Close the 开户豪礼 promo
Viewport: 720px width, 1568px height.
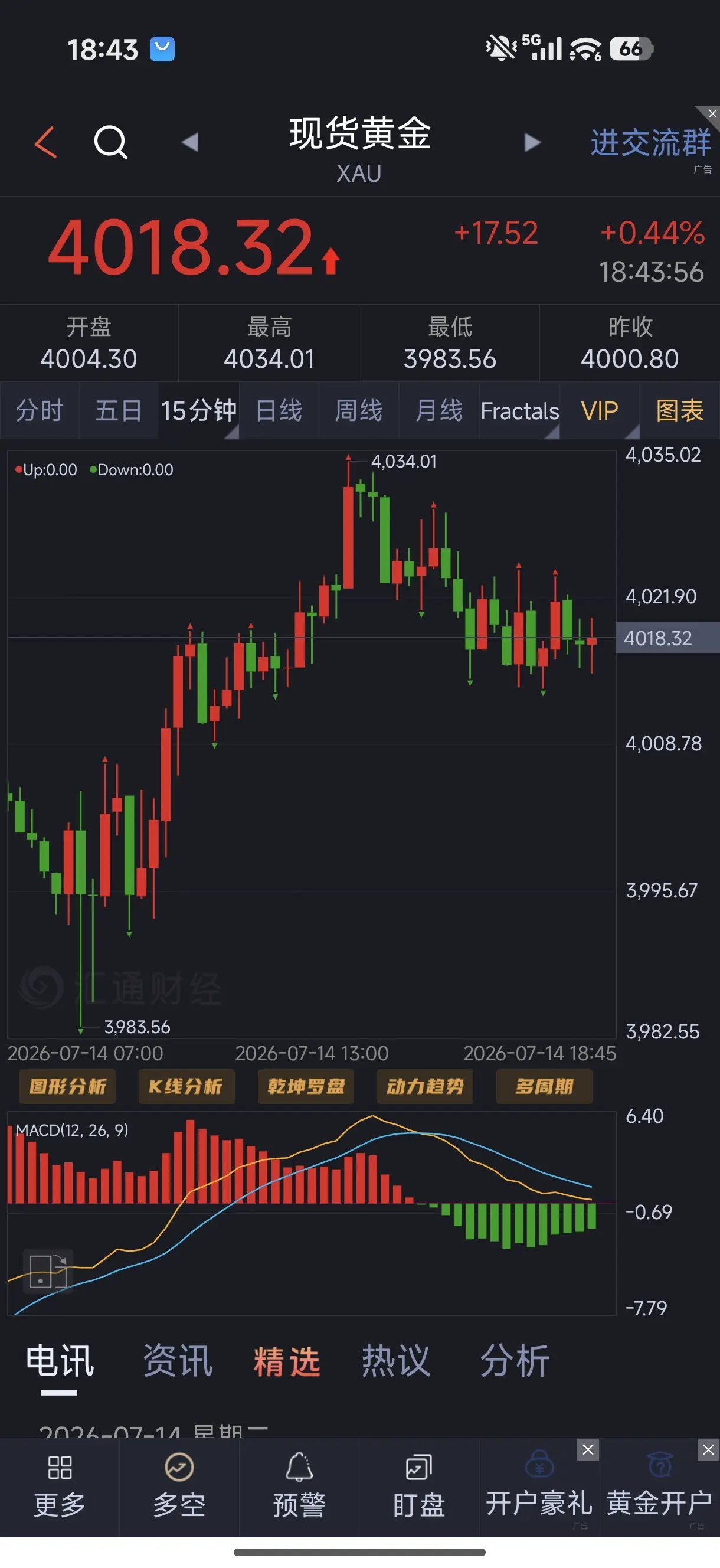click(x=588, y=1450)
